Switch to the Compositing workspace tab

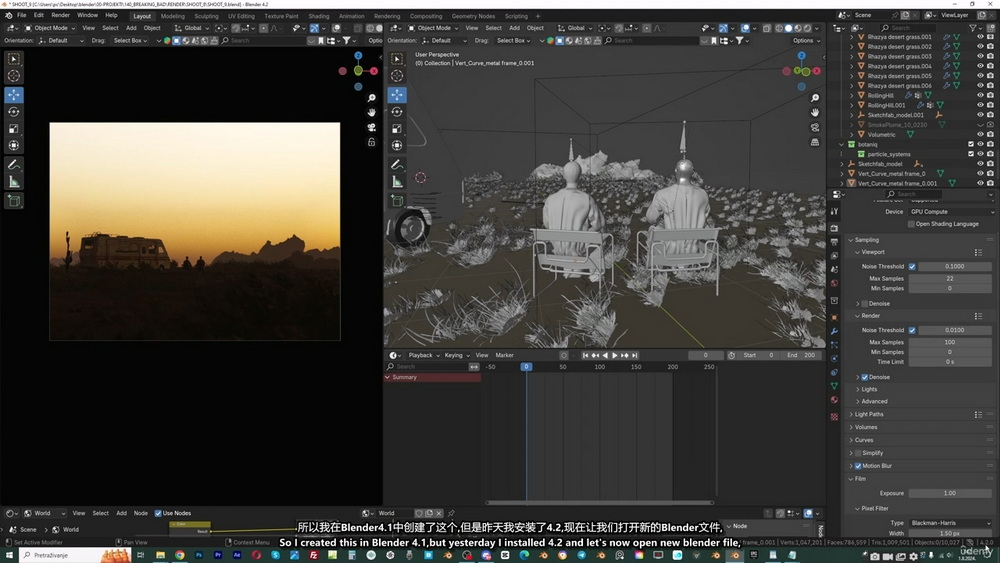point(425,16)
